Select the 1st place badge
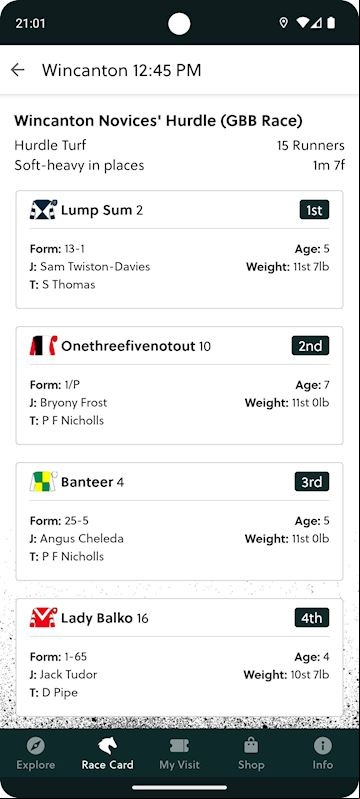Viewport: 360px width, 799px height. [315, 210]
